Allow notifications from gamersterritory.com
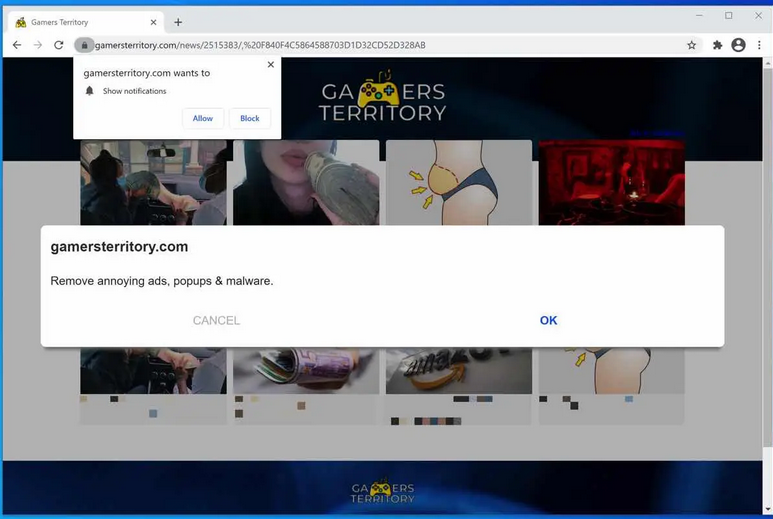 coord(203,118)
